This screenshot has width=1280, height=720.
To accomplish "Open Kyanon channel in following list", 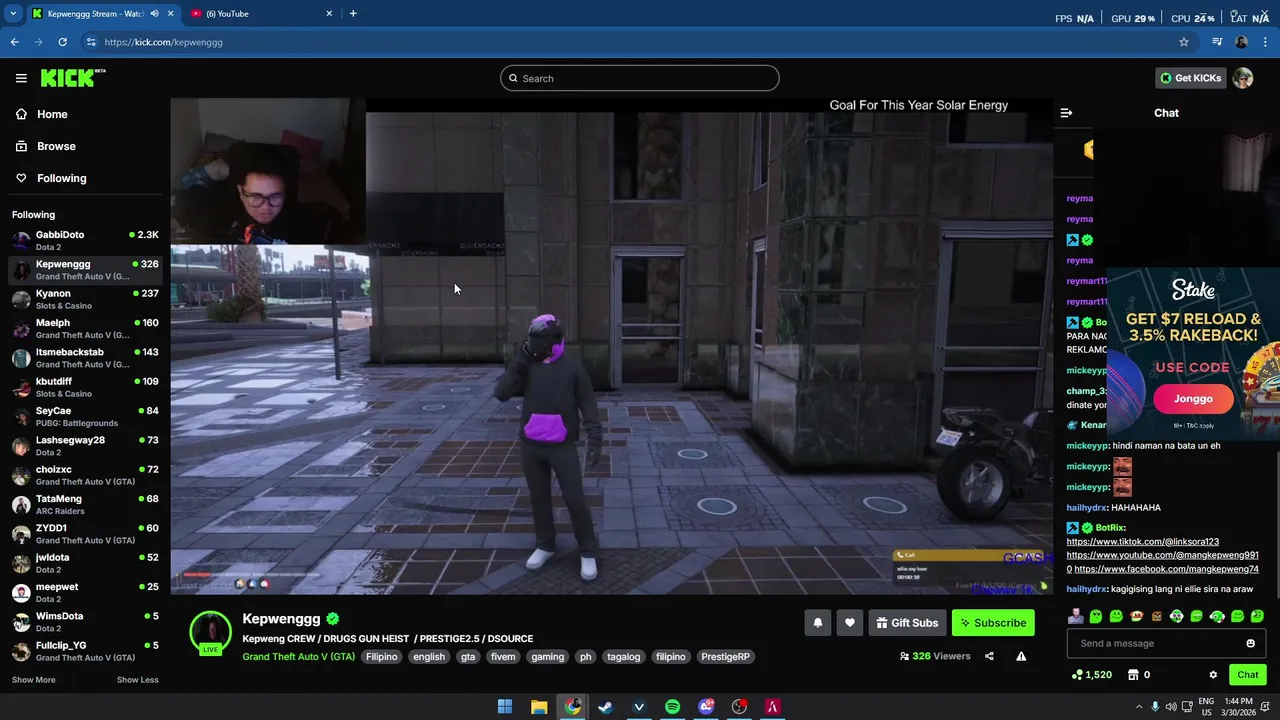I will click(85, 299).
